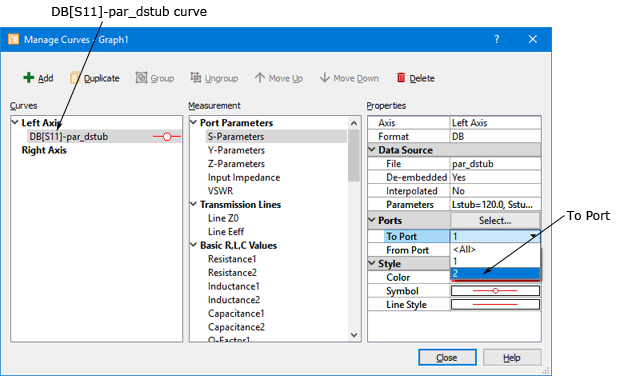Open the Symbol style swatch
Viewport: 624px width, 376px height.
pyautogui.click(x=495, y=291)
